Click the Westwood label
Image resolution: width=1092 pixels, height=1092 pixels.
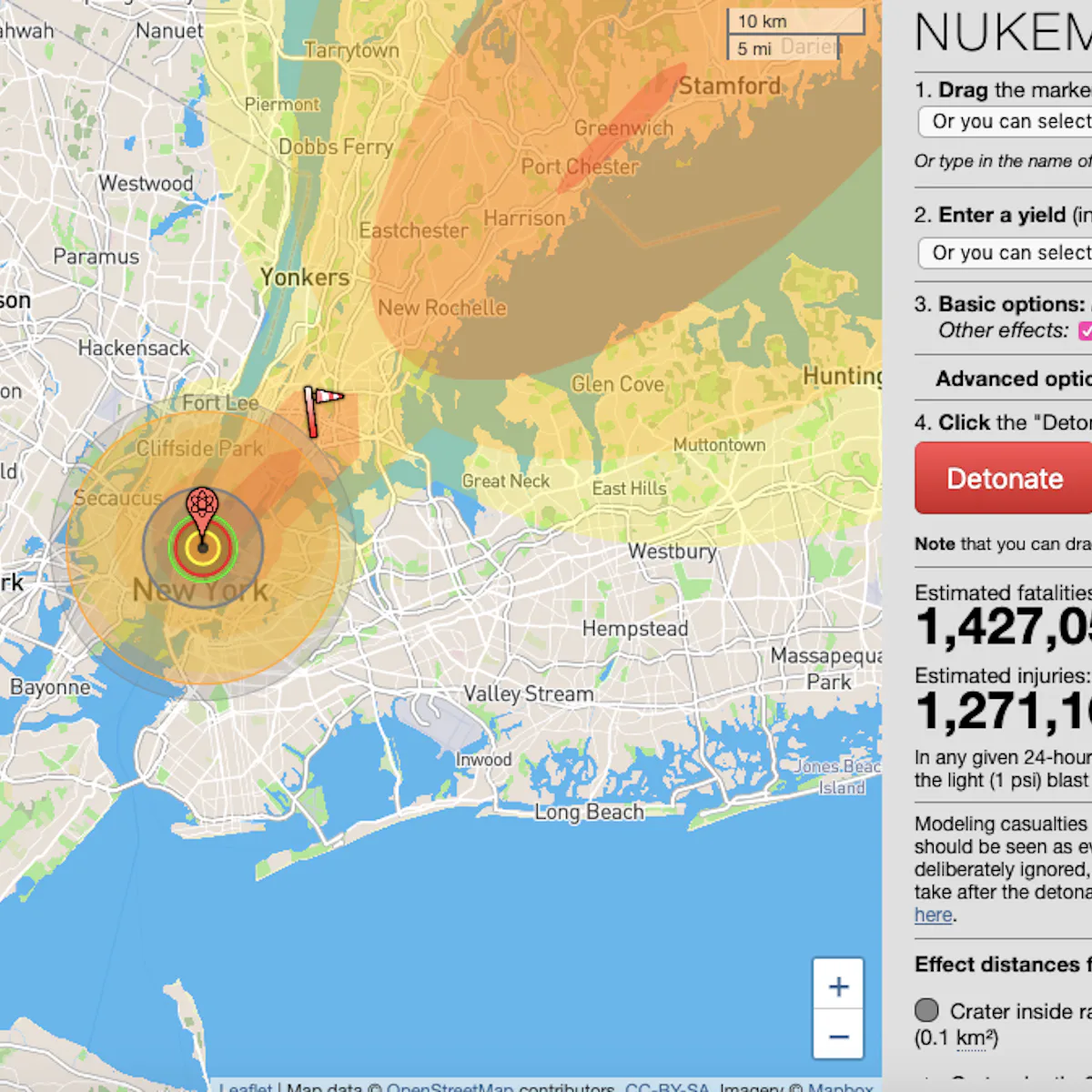[146, 183]
